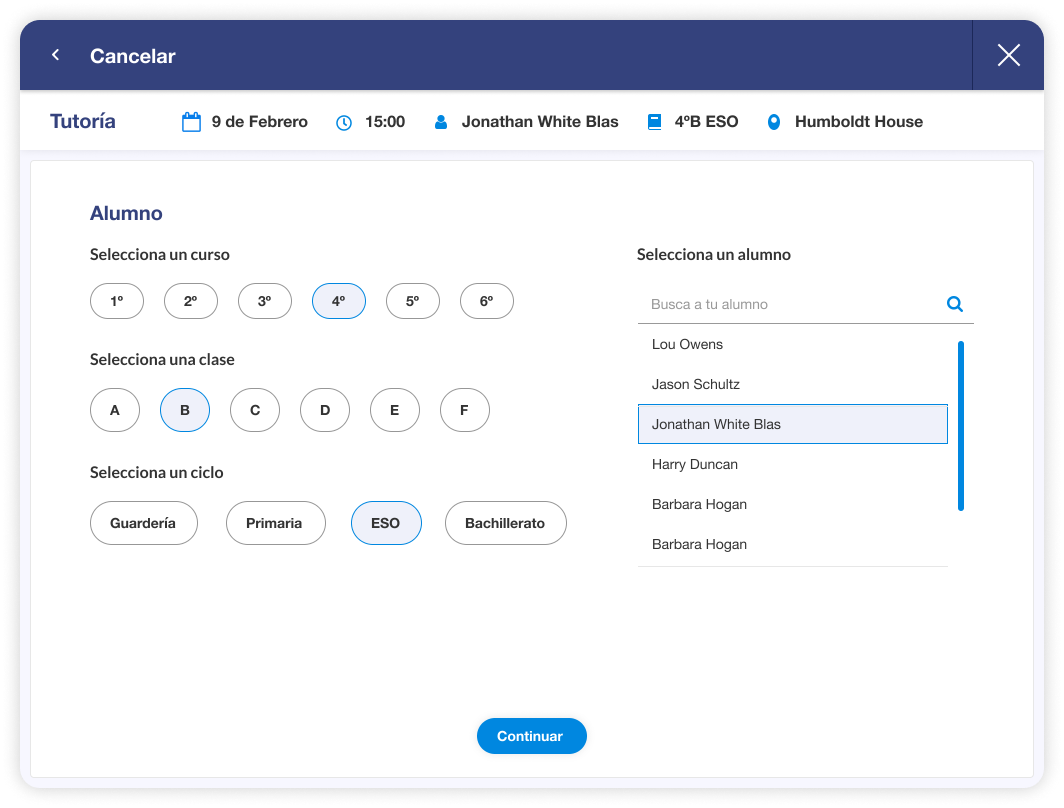Click the clock icon beside 15:00
Screen dimensions: 1064x808
click(x=344, y=123)
